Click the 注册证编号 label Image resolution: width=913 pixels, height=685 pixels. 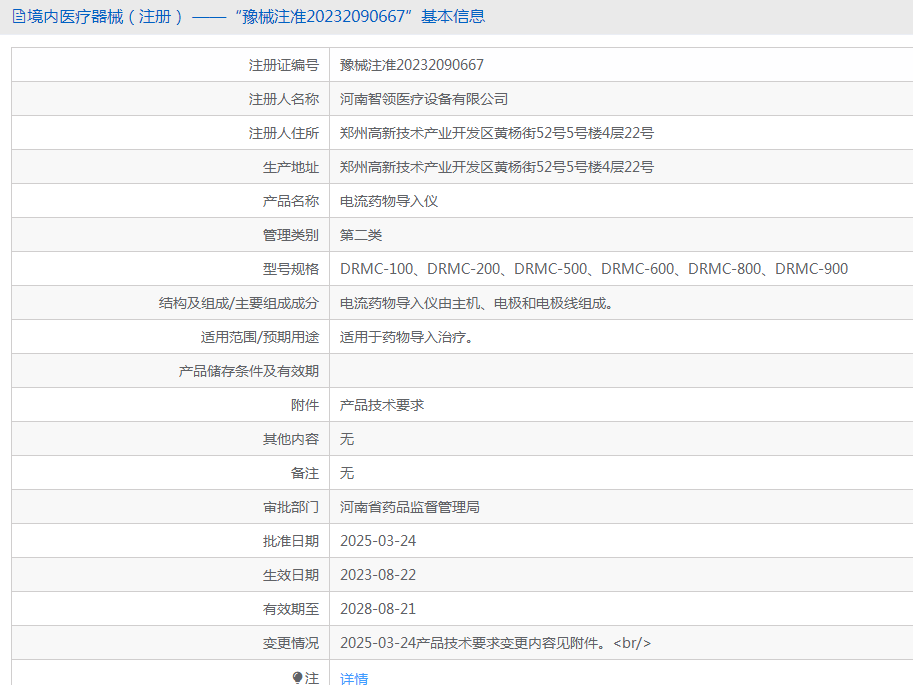pos(284,65)
